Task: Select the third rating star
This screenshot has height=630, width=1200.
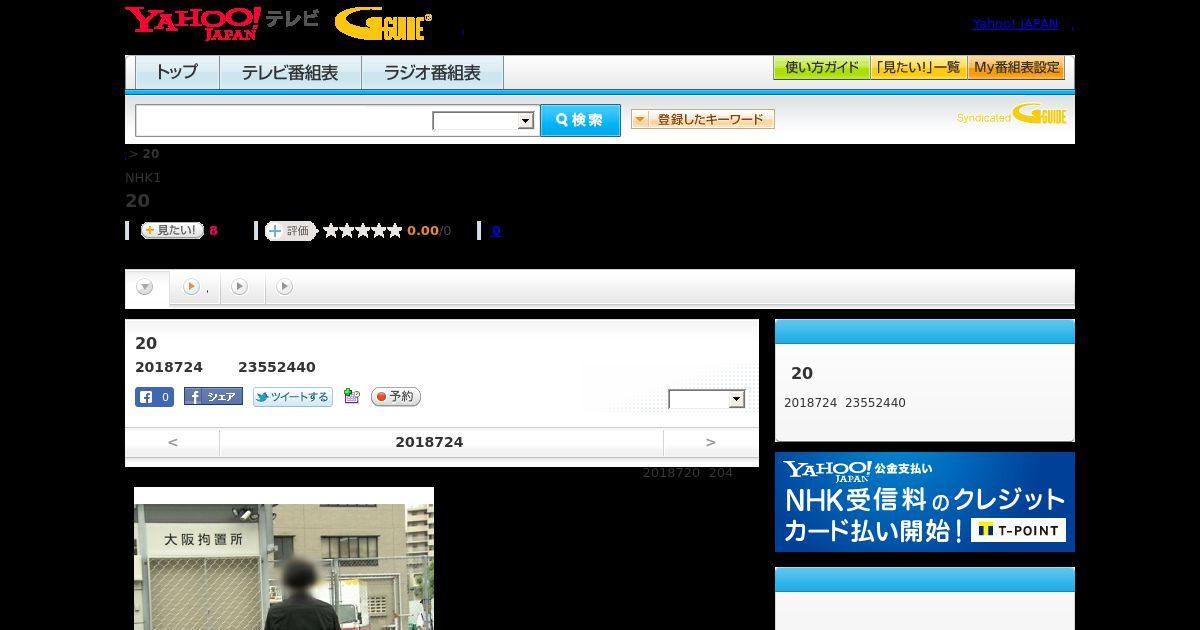Action: tap(363, 231)
